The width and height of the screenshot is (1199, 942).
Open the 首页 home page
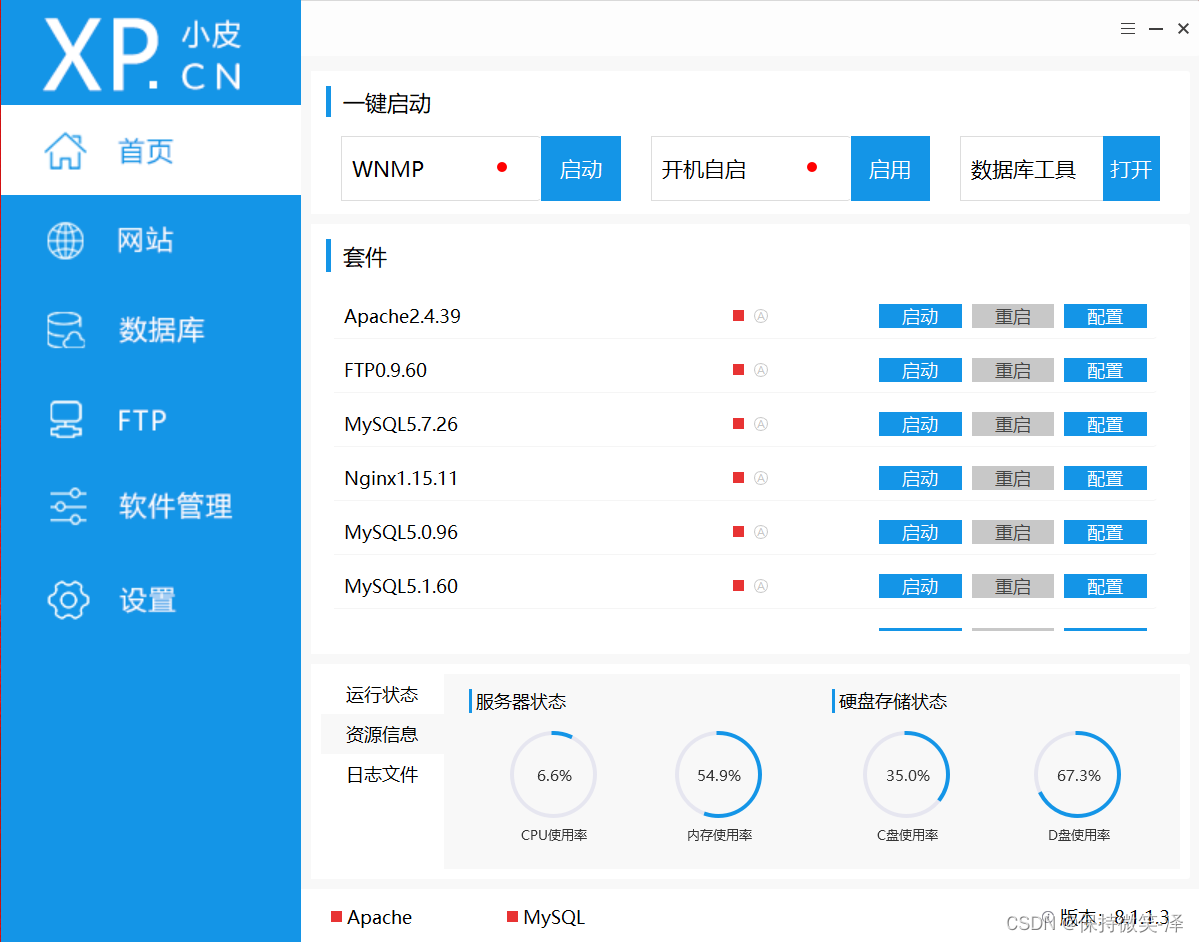[151, 151]
